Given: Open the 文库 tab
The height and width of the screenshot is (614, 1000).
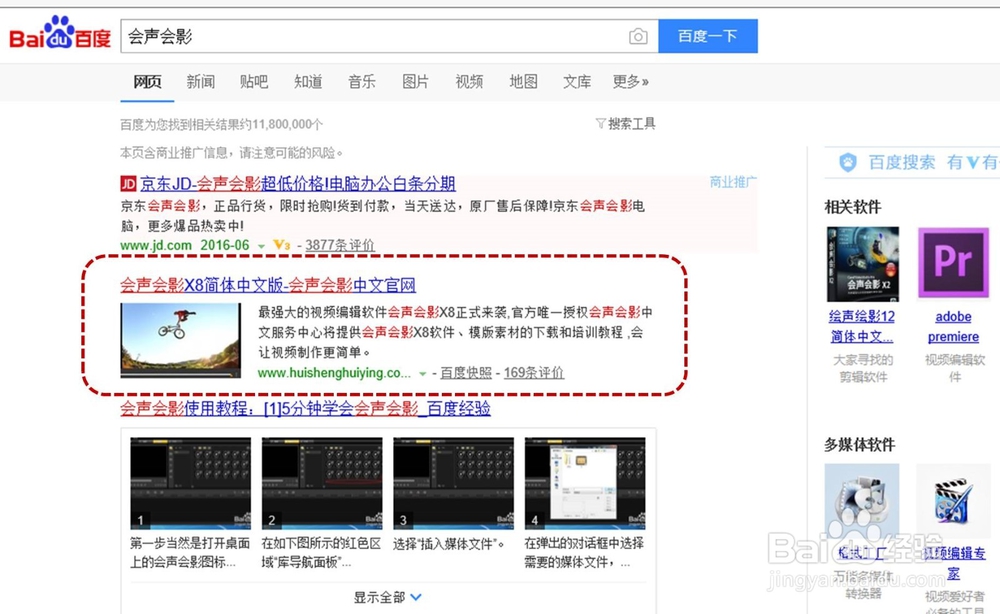Looking at the screenshot, I should click(577, 82).
